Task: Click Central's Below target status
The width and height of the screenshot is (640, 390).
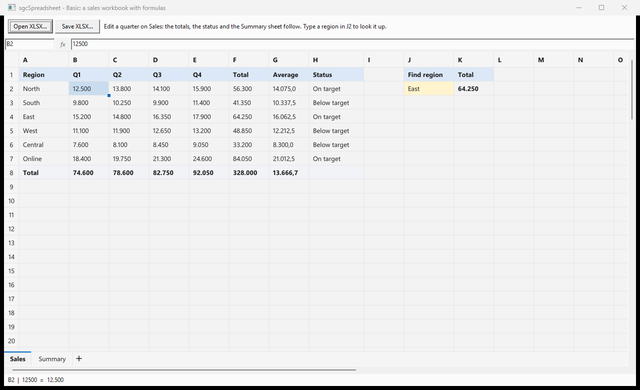Action: point(336,145)
